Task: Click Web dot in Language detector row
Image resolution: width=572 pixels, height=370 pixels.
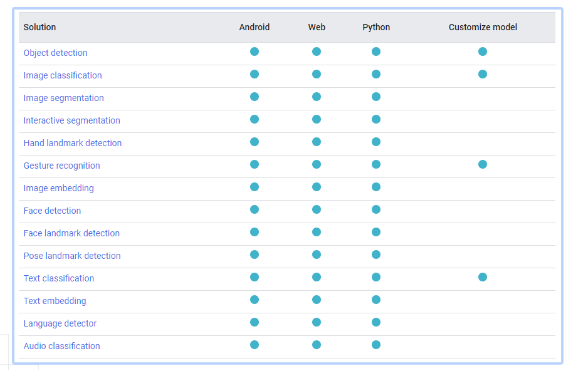Action: (x=316, y=322)
